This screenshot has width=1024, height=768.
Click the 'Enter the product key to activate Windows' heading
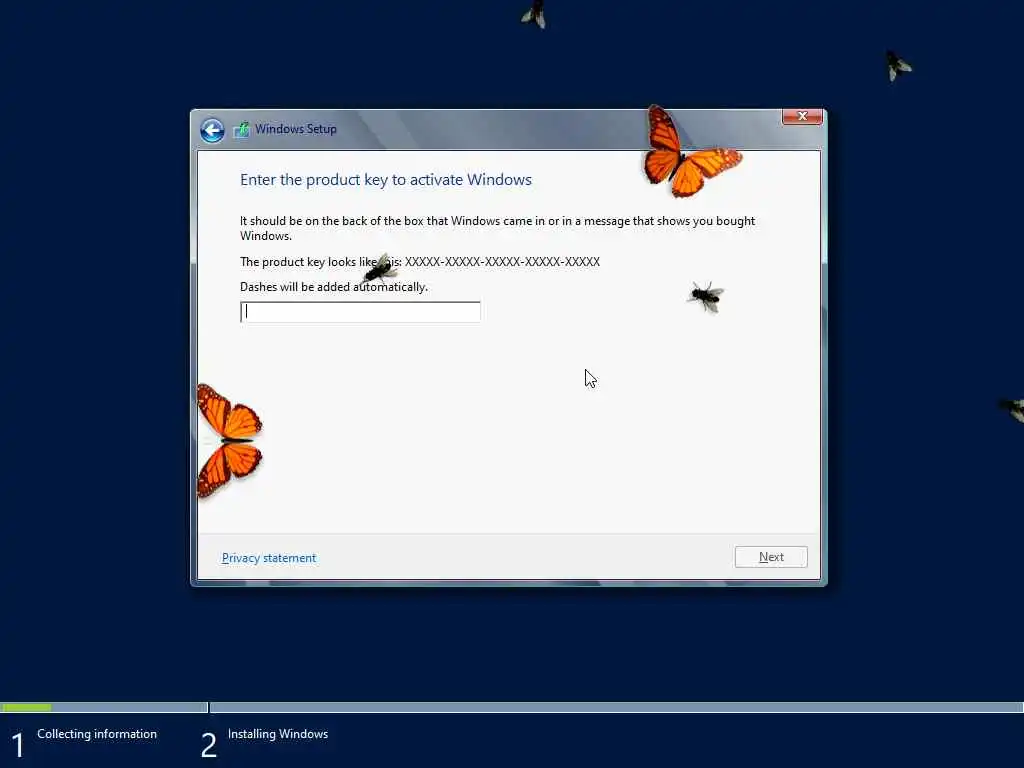tap(386, 180)
